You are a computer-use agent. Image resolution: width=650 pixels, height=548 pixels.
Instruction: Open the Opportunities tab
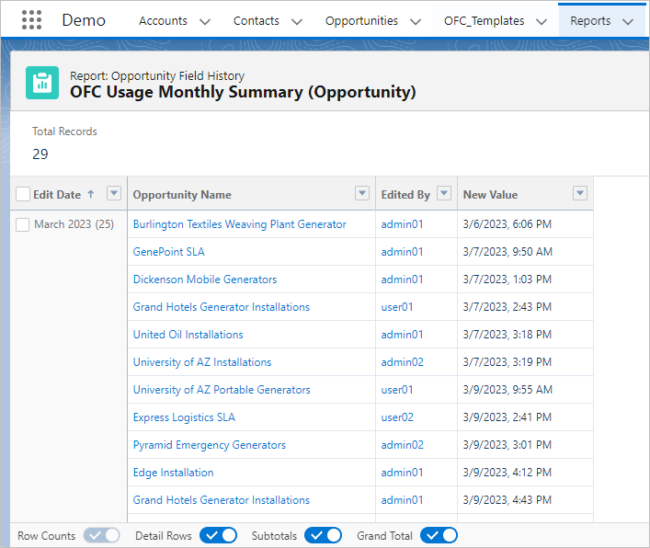tap(361, 21)
